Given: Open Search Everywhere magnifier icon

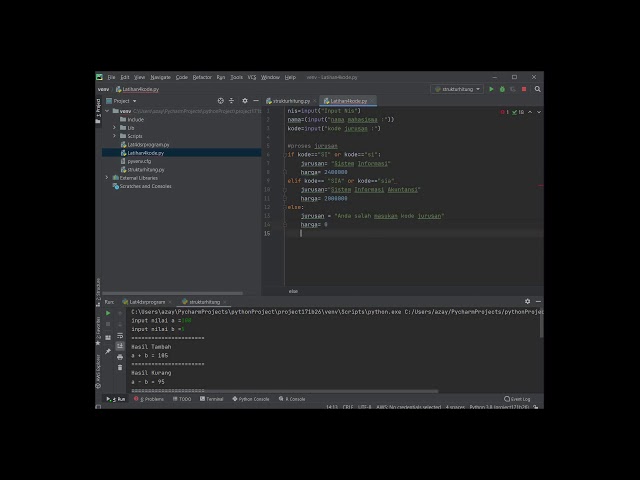Looking at the screenshot, I should tap(538, 89).
